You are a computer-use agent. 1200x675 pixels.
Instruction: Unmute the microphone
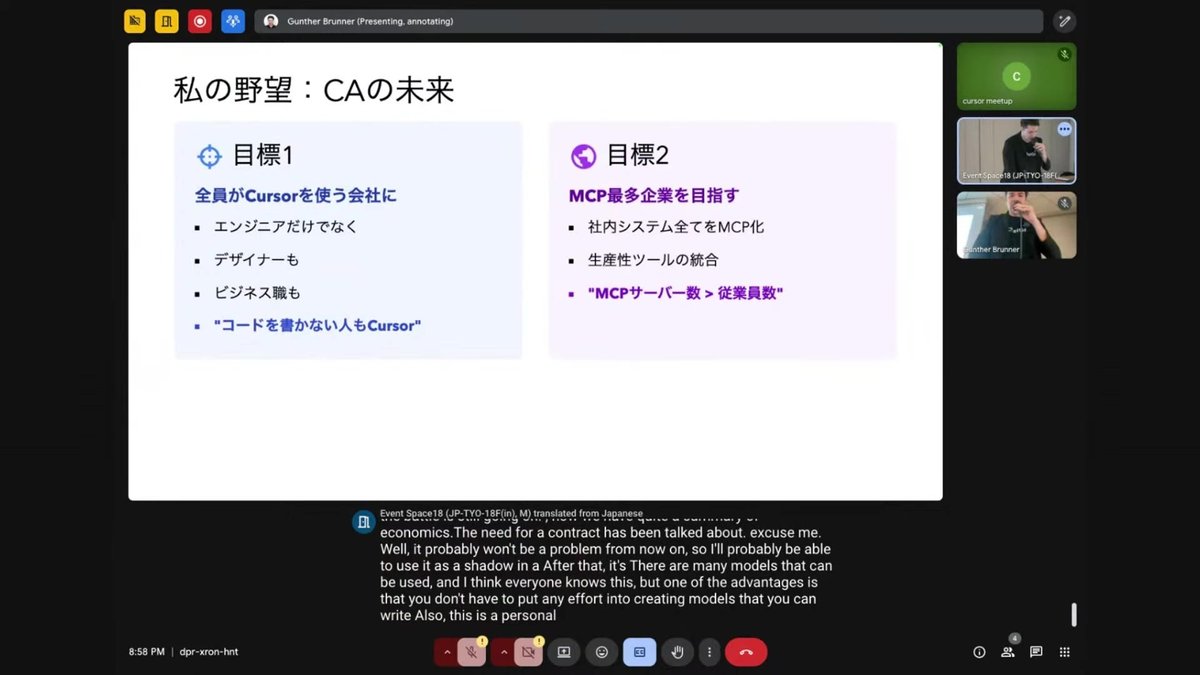470,651
